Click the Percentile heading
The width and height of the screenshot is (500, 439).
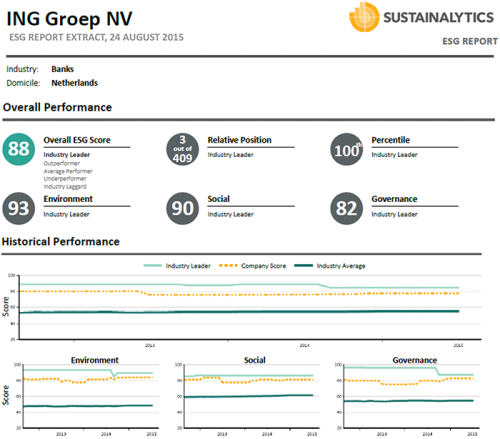click(x=391, y=140)
